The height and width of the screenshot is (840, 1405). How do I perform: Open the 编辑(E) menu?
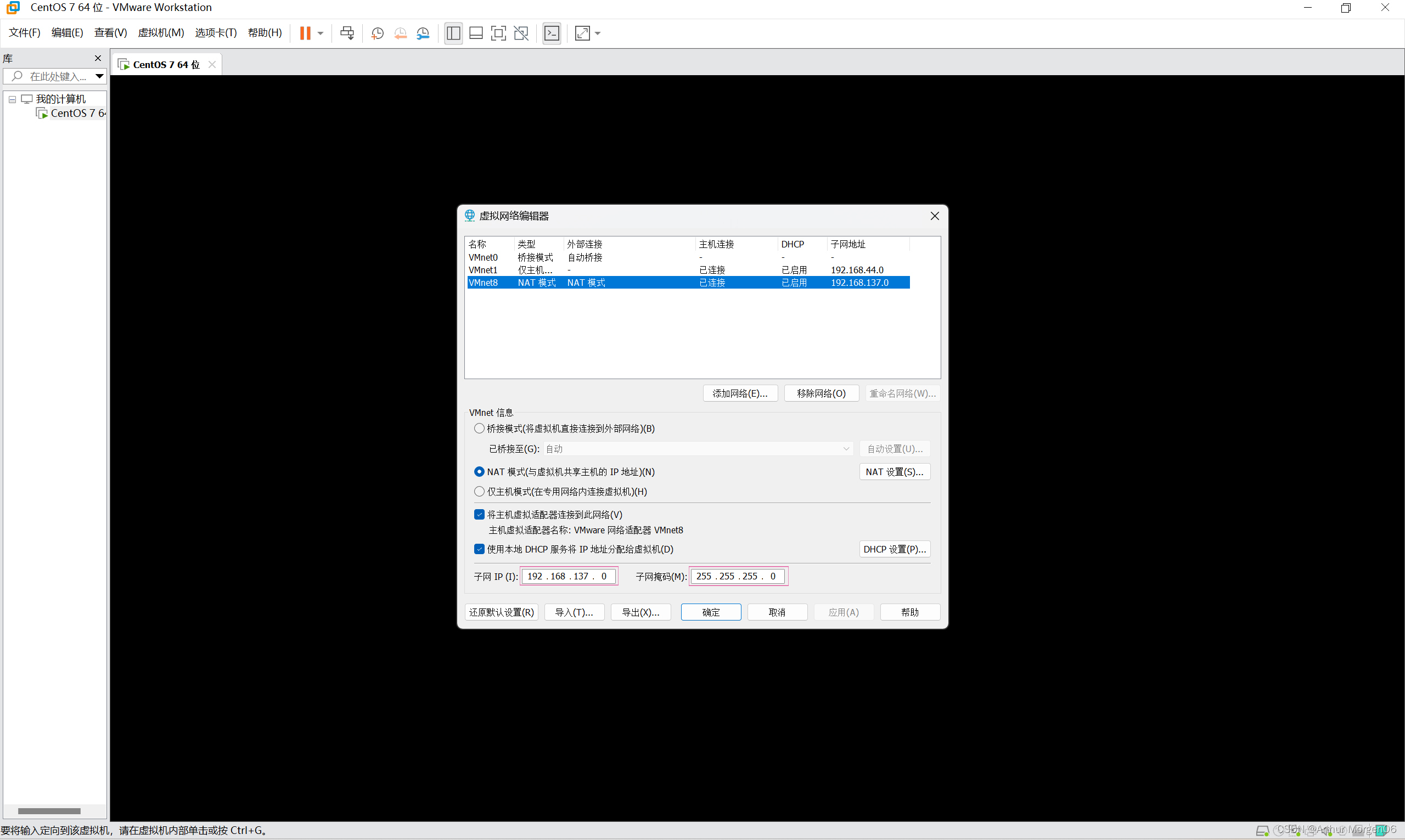(68, 33)
